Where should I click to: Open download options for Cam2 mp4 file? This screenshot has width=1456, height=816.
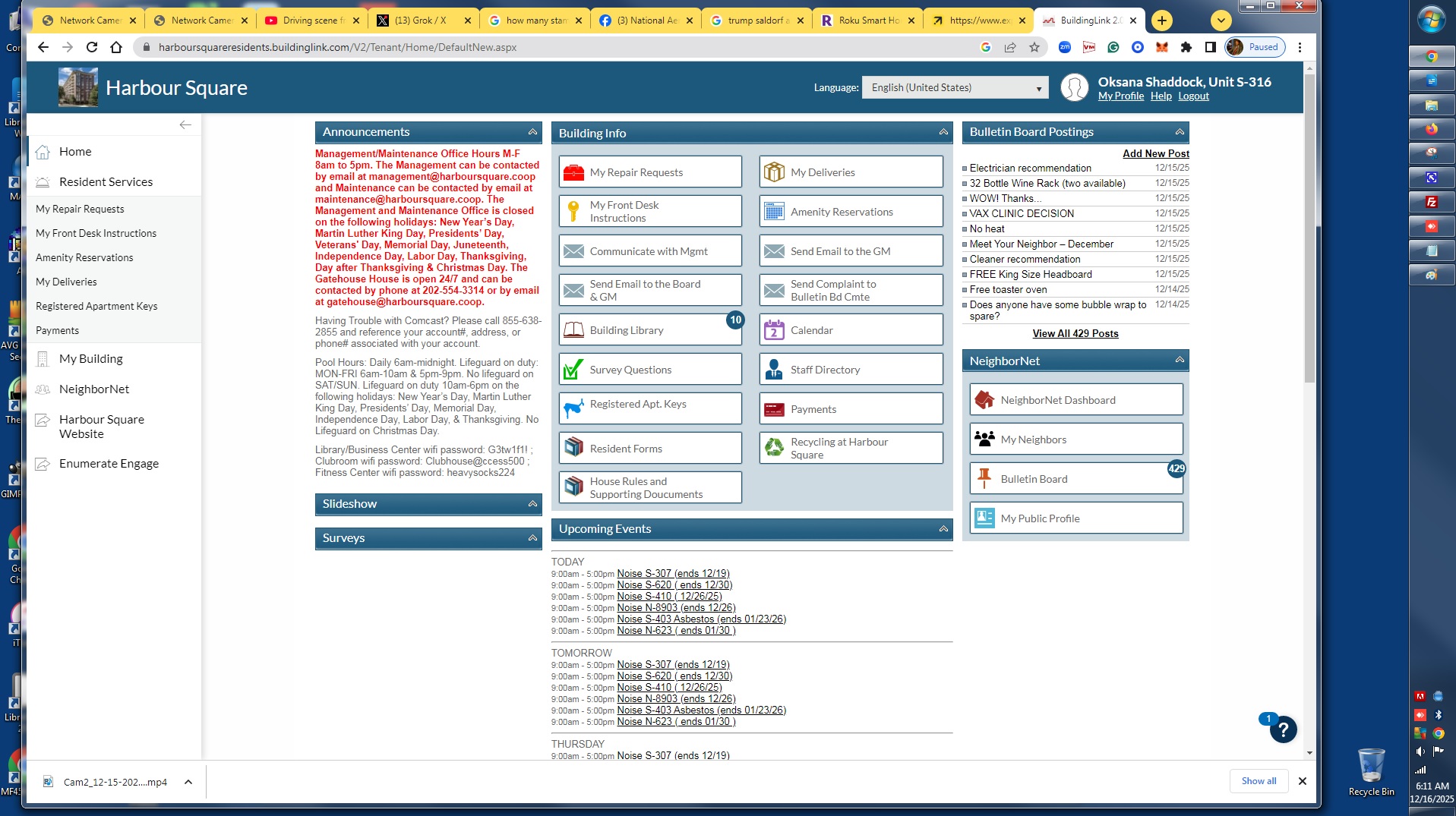point(188,782)
